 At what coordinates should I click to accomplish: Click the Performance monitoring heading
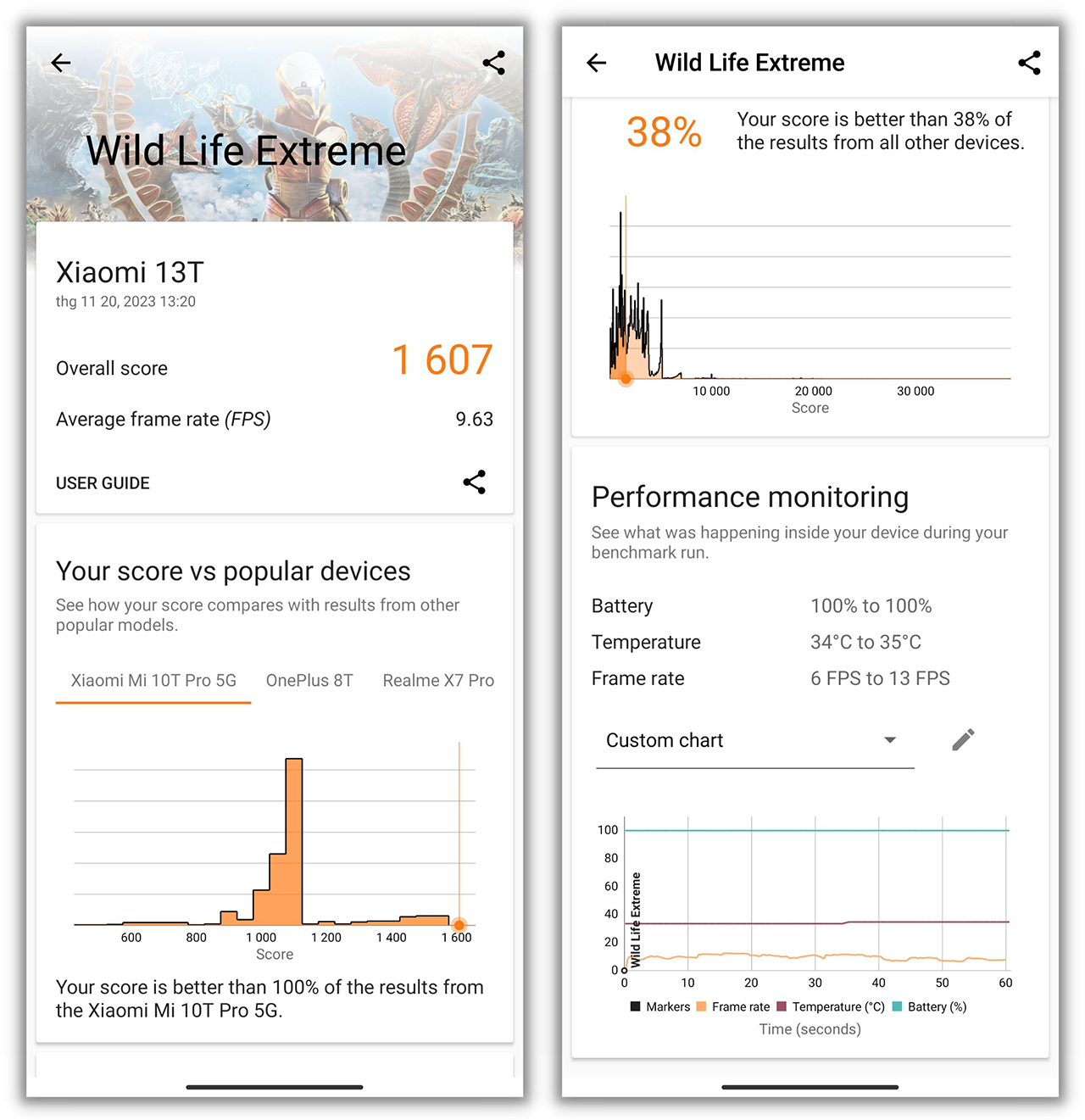750,498
